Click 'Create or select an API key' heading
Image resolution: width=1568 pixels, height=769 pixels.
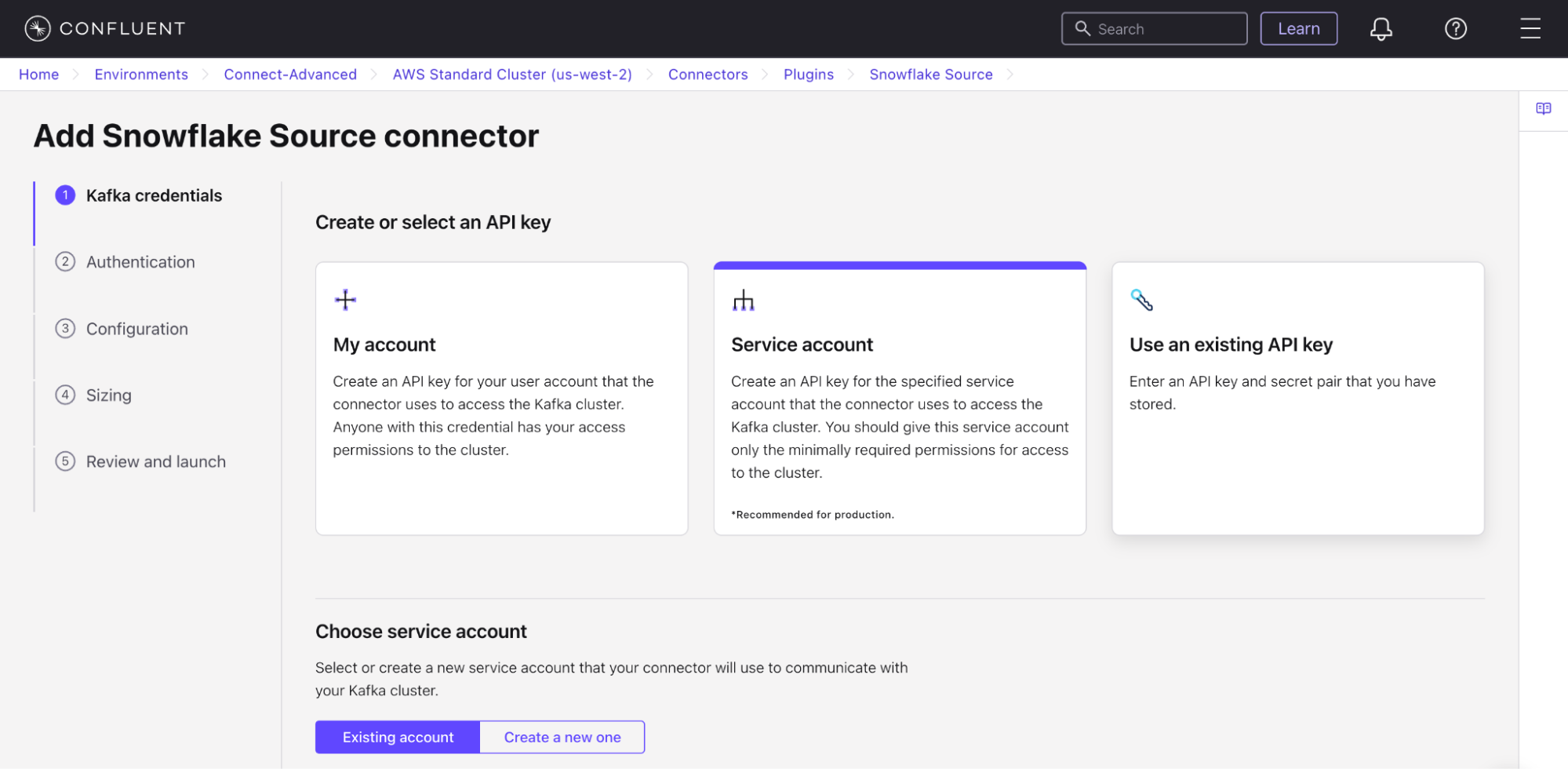click(433, 222)
